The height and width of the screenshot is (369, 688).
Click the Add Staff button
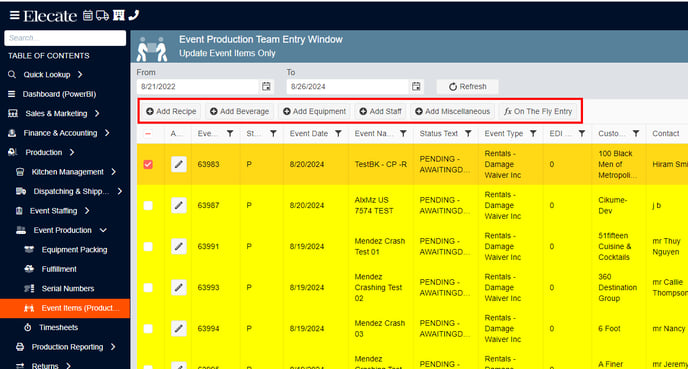coord(380,111)
